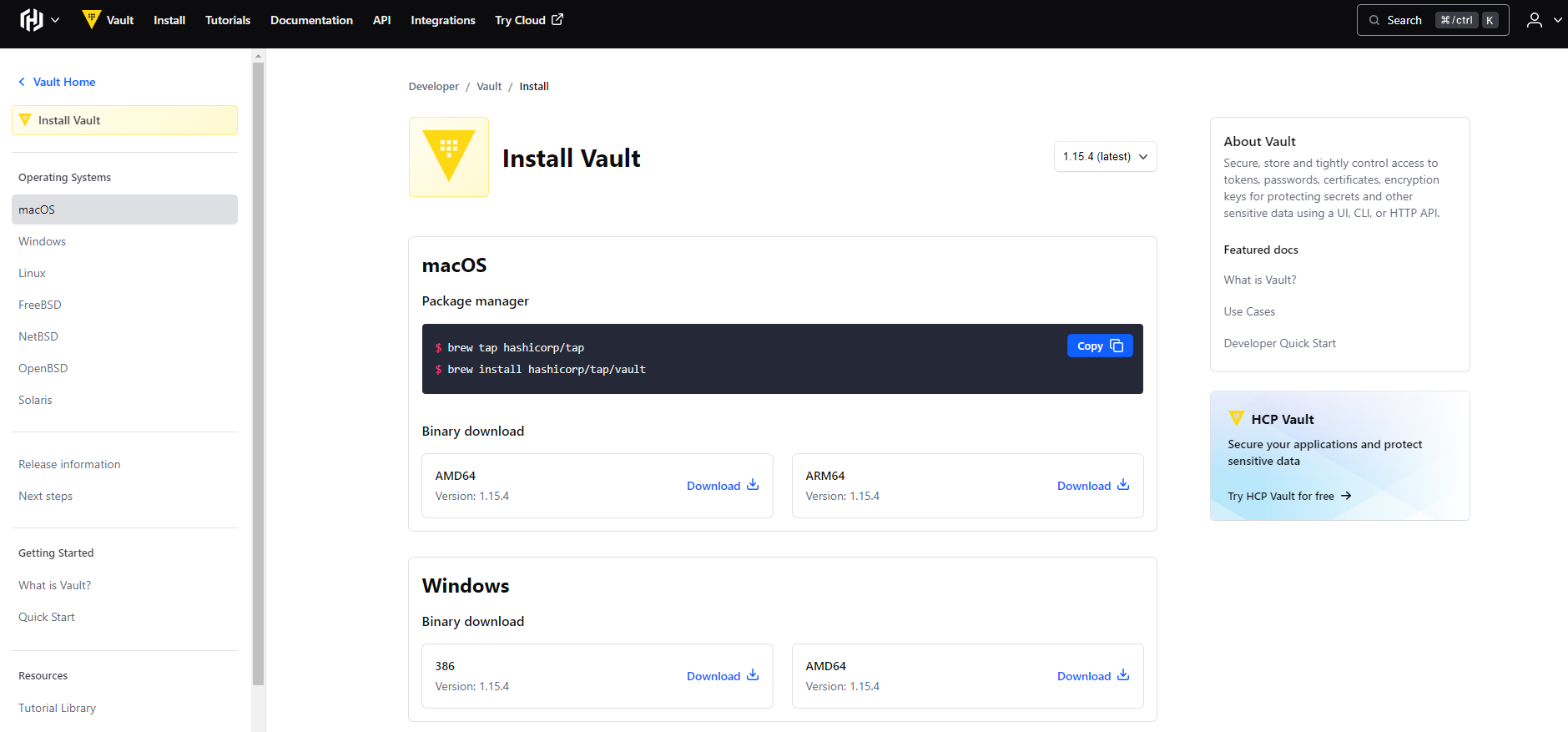Image resolution: width=1568 pixels, height=732 pixels.
Task: Expand the user menu chevron
Action: (1557, 20)
